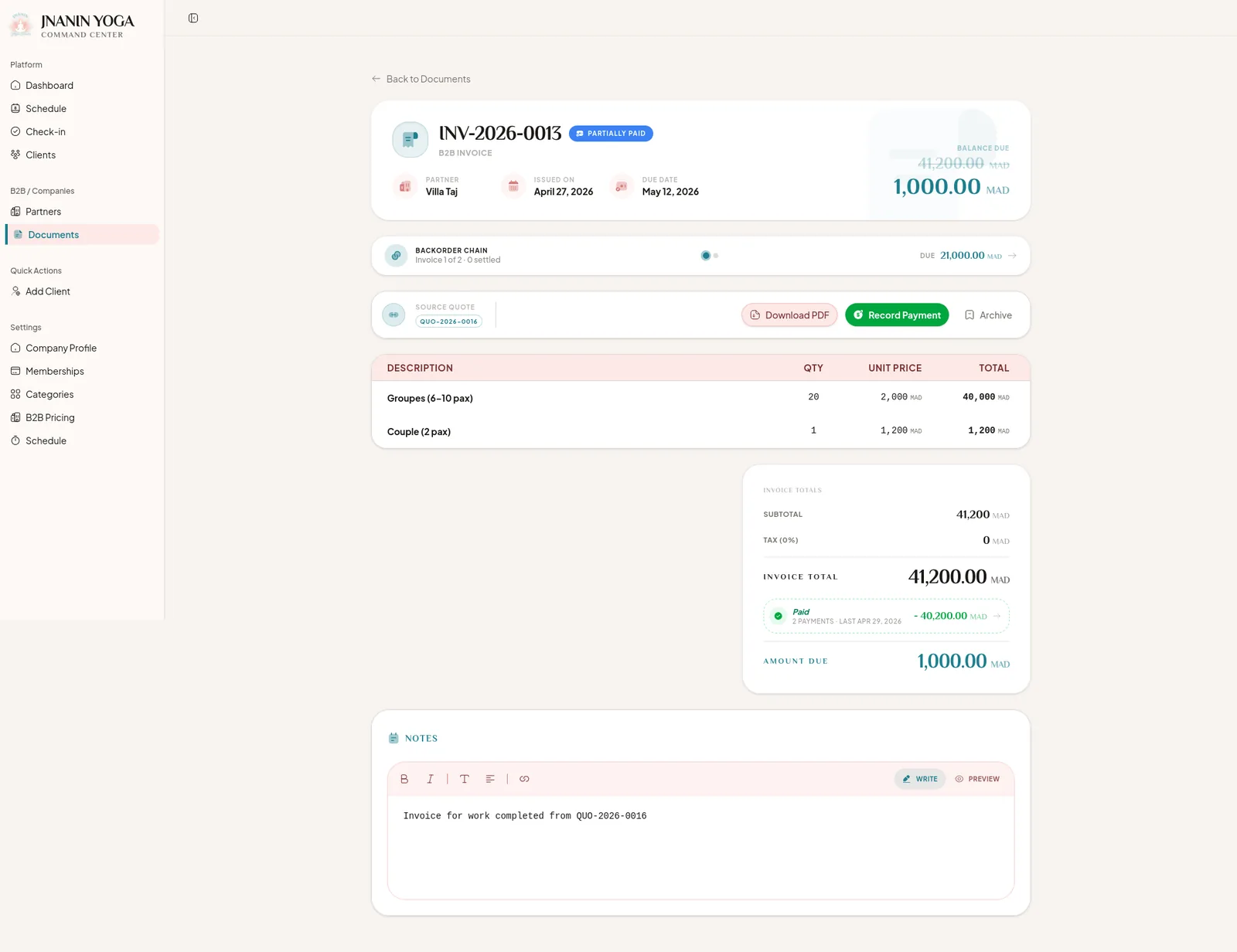Switch notes to Preview mode

pos(977,779)
